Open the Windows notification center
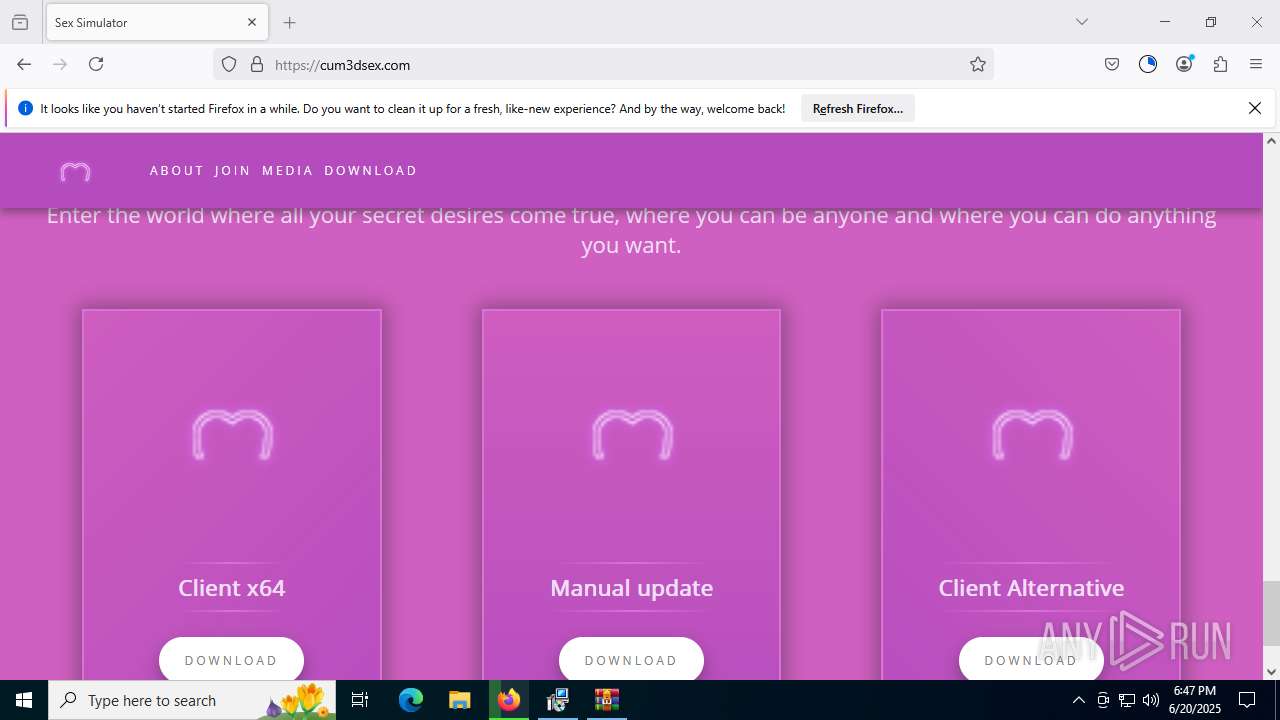The height and width of the screenshot is (720, 1280). (1247, 700)
